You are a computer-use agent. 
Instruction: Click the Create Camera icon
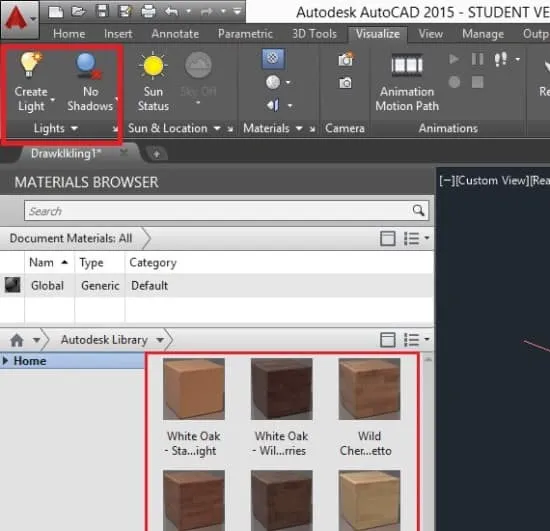coord(346,59)
